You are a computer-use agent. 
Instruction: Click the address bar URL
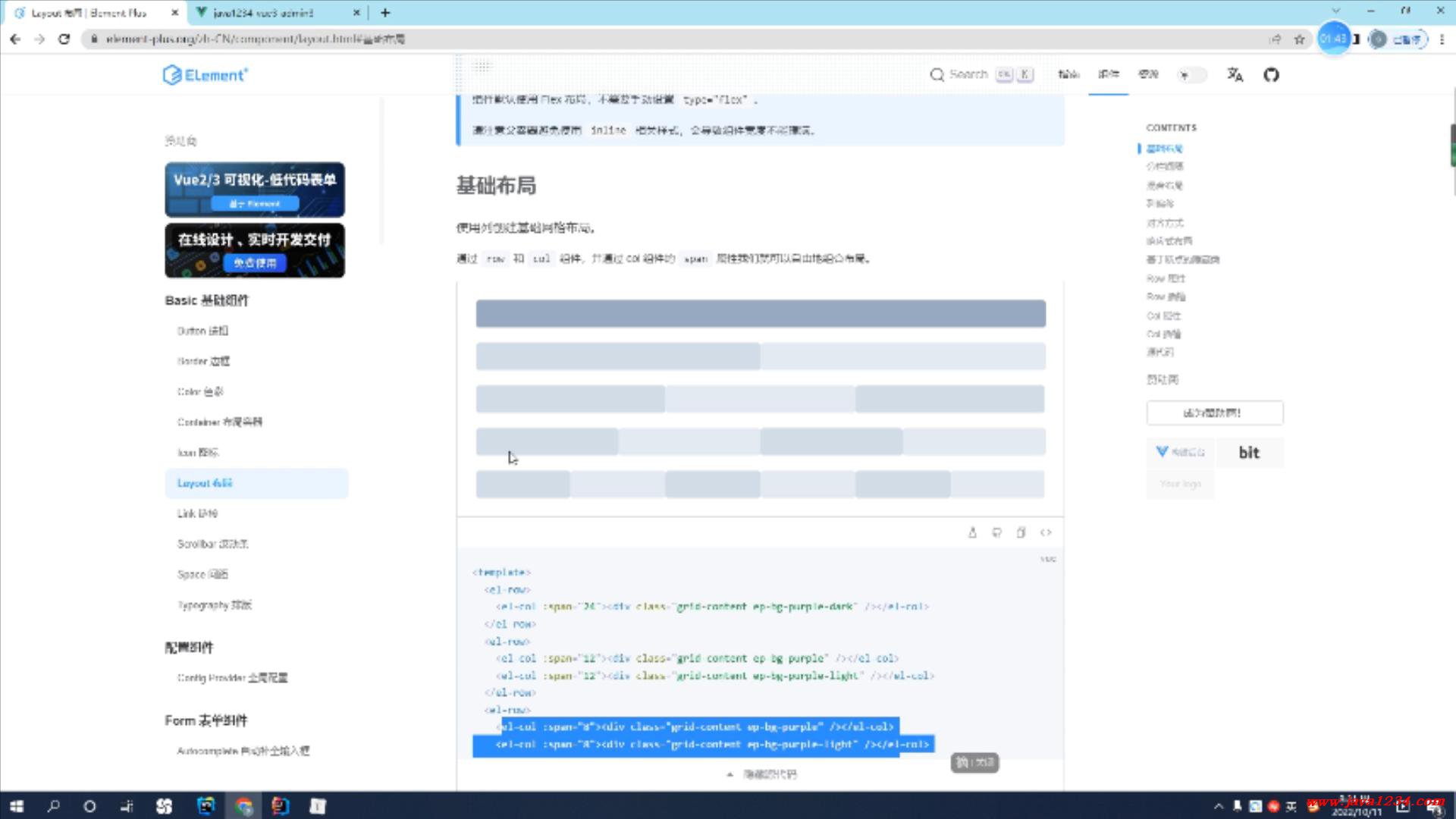point(256,39)
